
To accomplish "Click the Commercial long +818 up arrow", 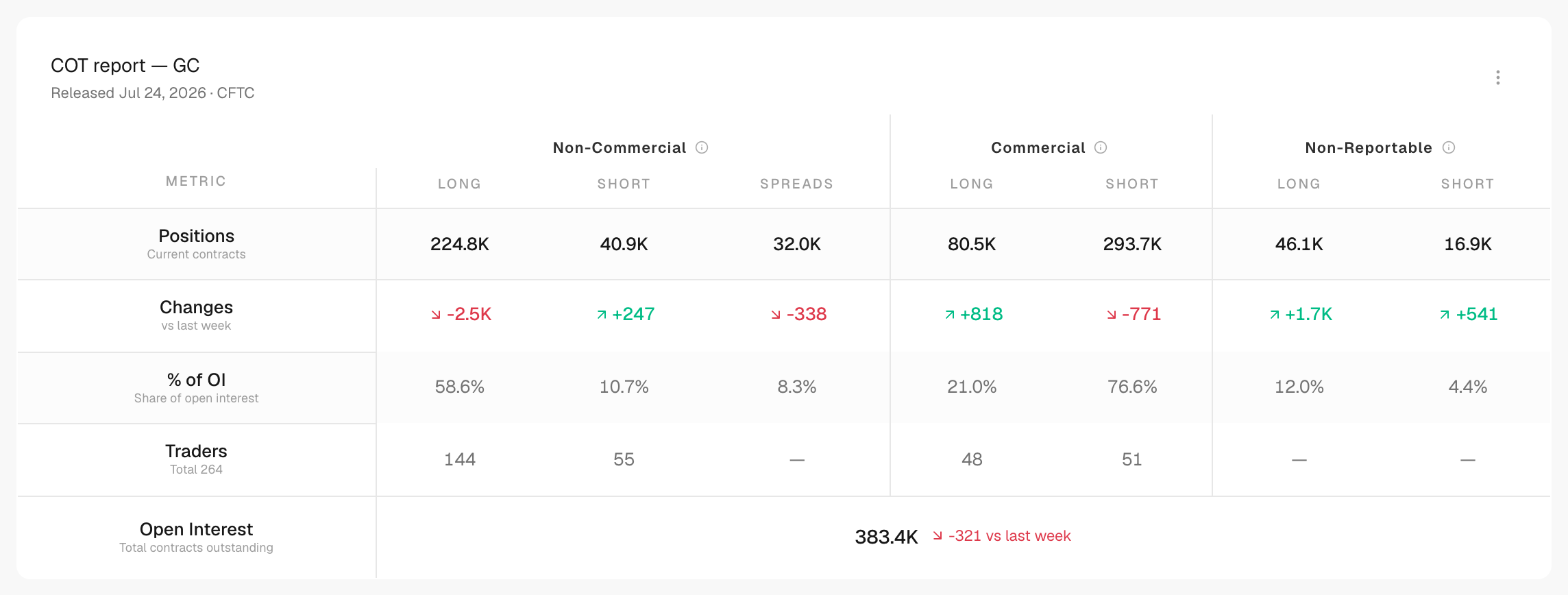I will [x=950, y=315].
